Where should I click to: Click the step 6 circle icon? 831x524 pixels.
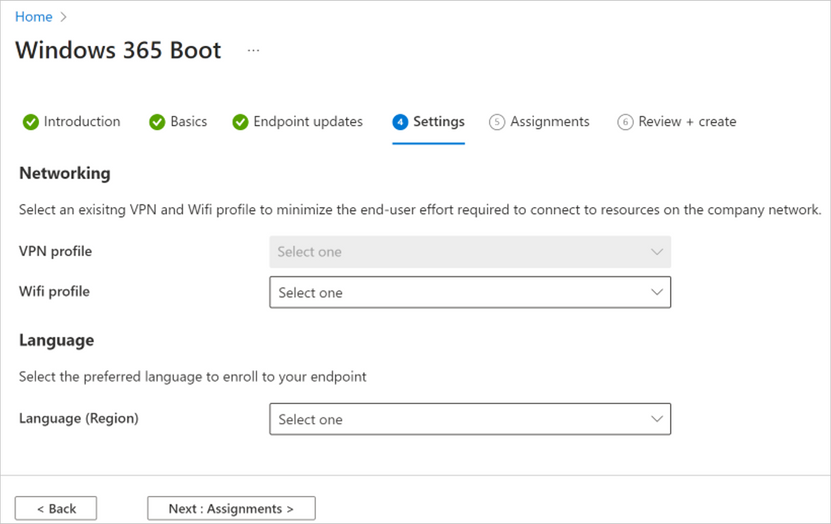click(625, 122)
